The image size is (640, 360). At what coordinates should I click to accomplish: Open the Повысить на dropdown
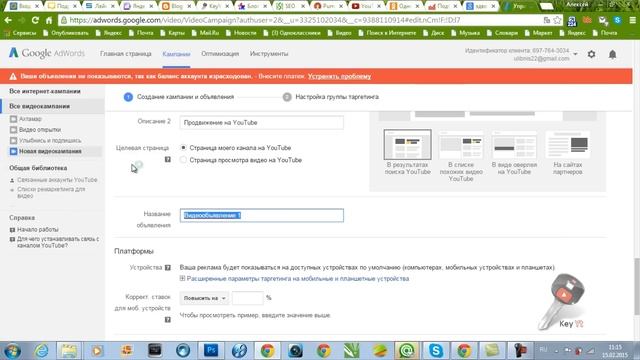coord(204,298)
